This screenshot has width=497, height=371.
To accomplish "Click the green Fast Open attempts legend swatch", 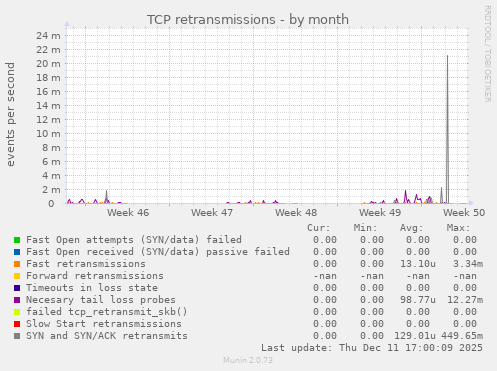I will (17, 240).
